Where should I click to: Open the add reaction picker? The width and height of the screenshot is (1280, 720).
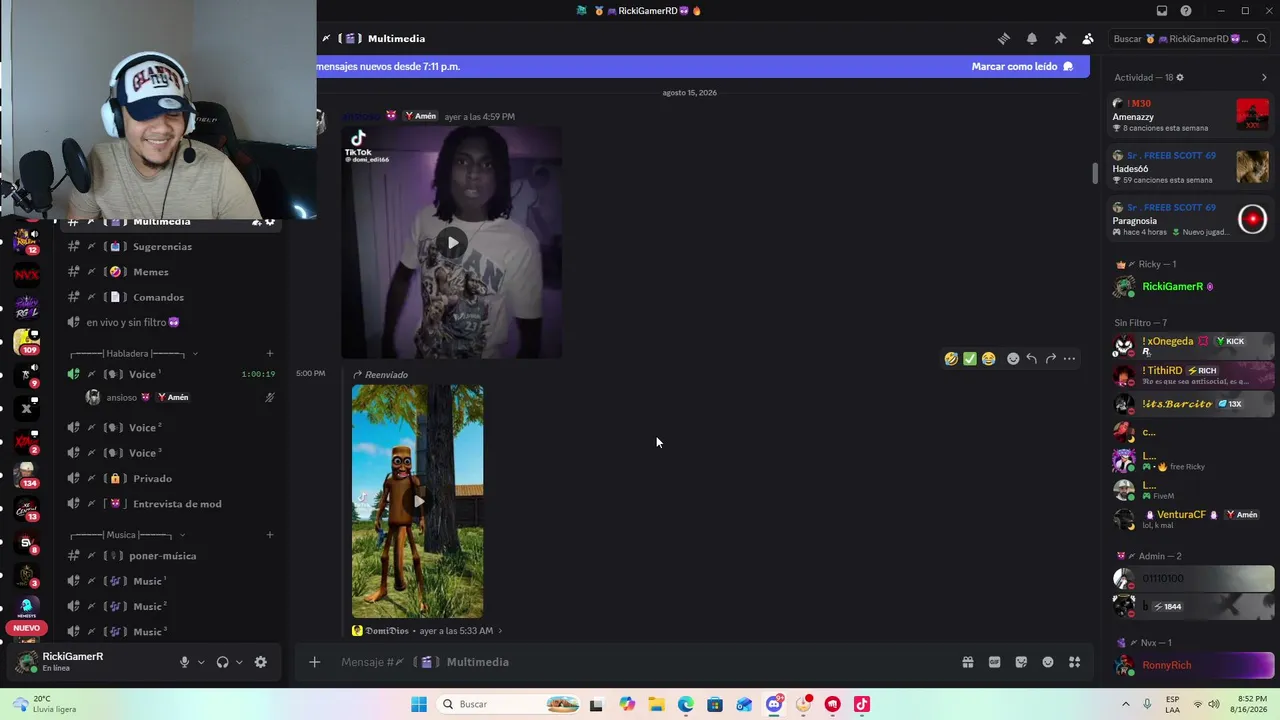coord(1013,359)
